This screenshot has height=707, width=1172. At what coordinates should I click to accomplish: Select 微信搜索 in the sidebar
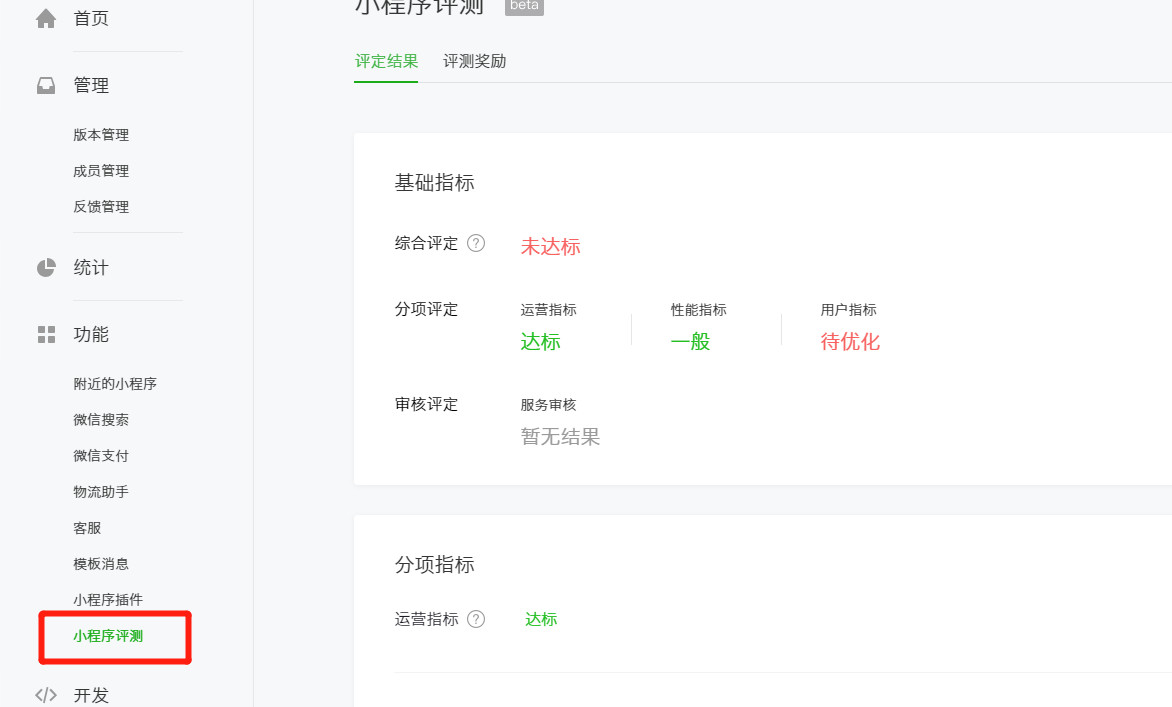(101, 419)
